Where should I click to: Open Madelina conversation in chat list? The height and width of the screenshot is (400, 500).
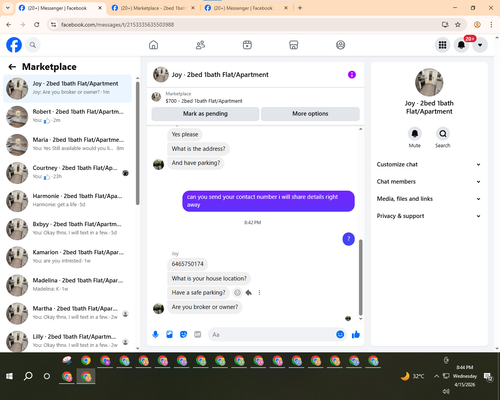click(x=67, y=285)
